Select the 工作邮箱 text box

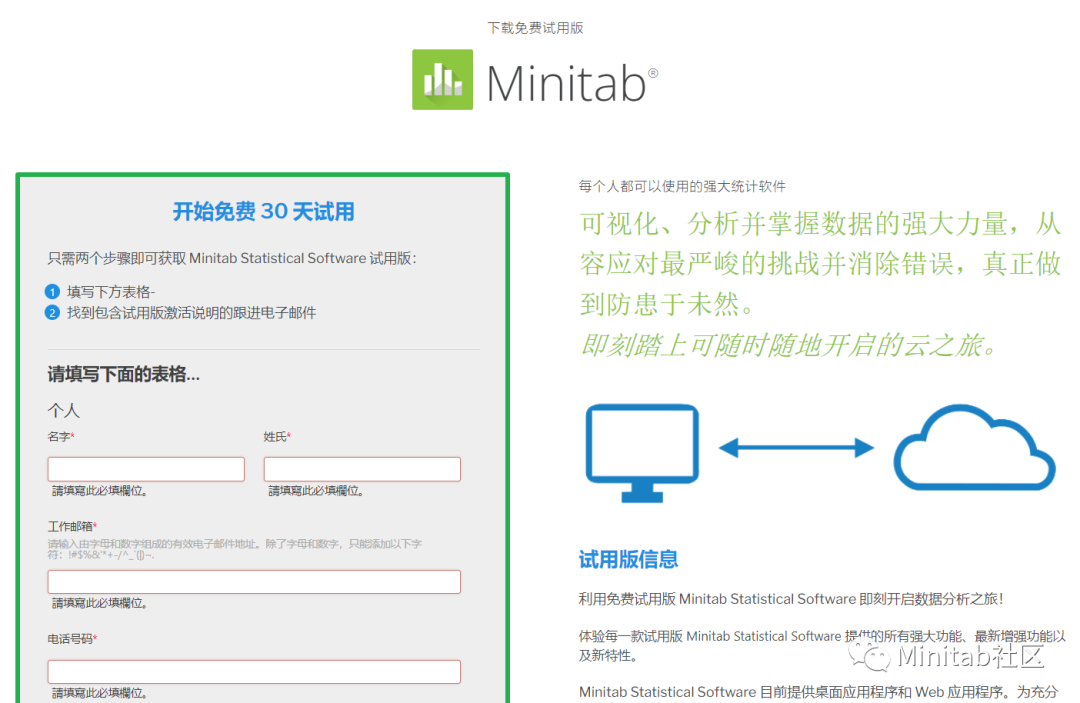[253, 581]
